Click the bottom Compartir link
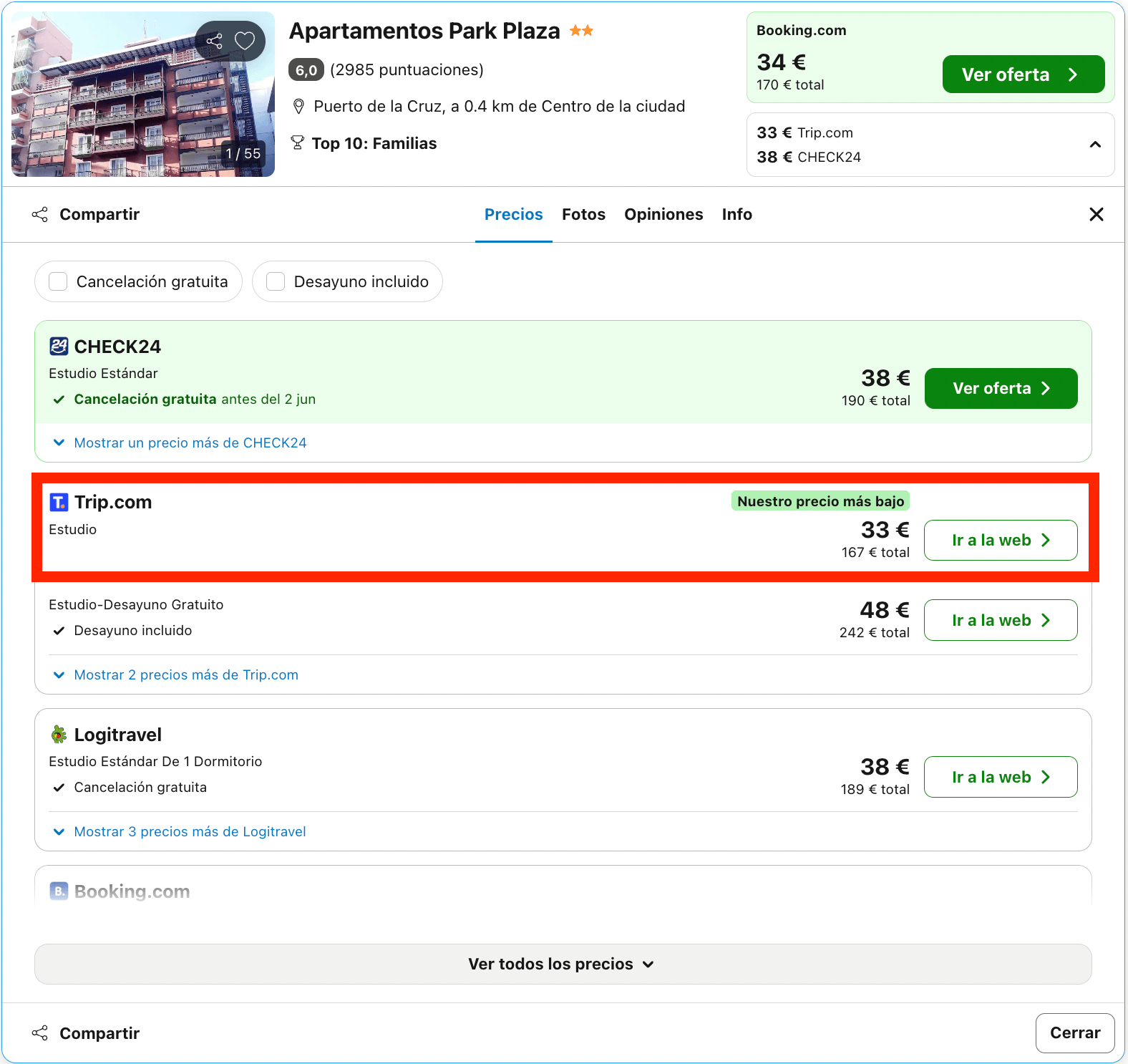The image size is (1128, 1064). [x=99, y=1033]
